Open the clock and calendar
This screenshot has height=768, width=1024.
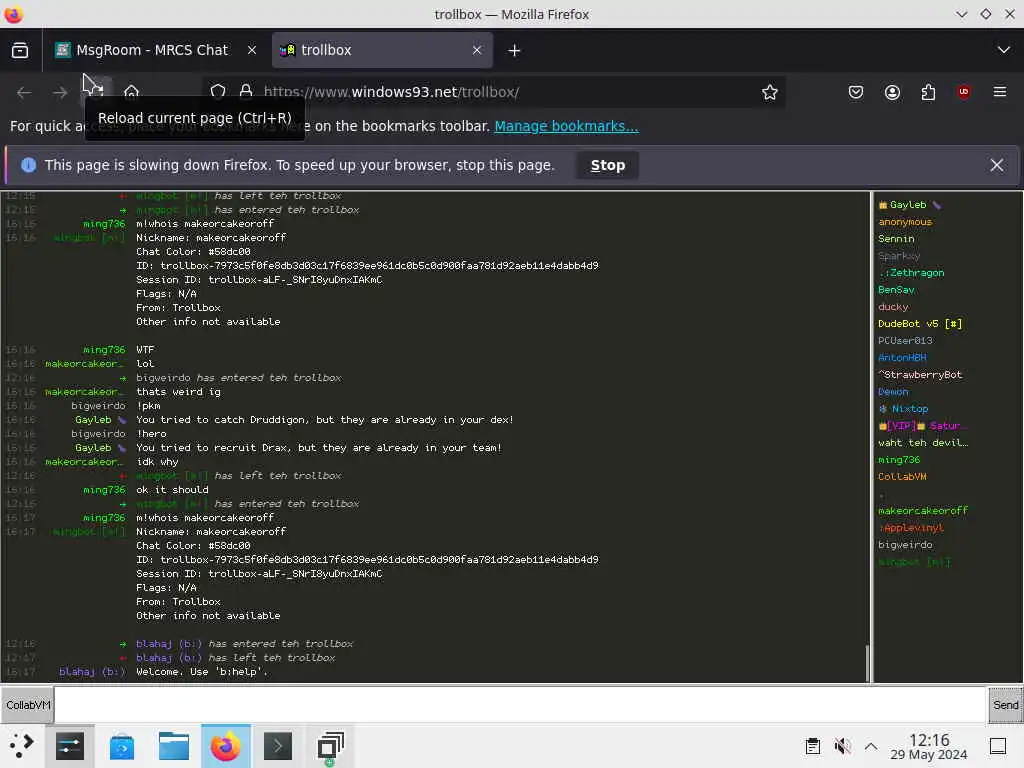click(929, 746)
